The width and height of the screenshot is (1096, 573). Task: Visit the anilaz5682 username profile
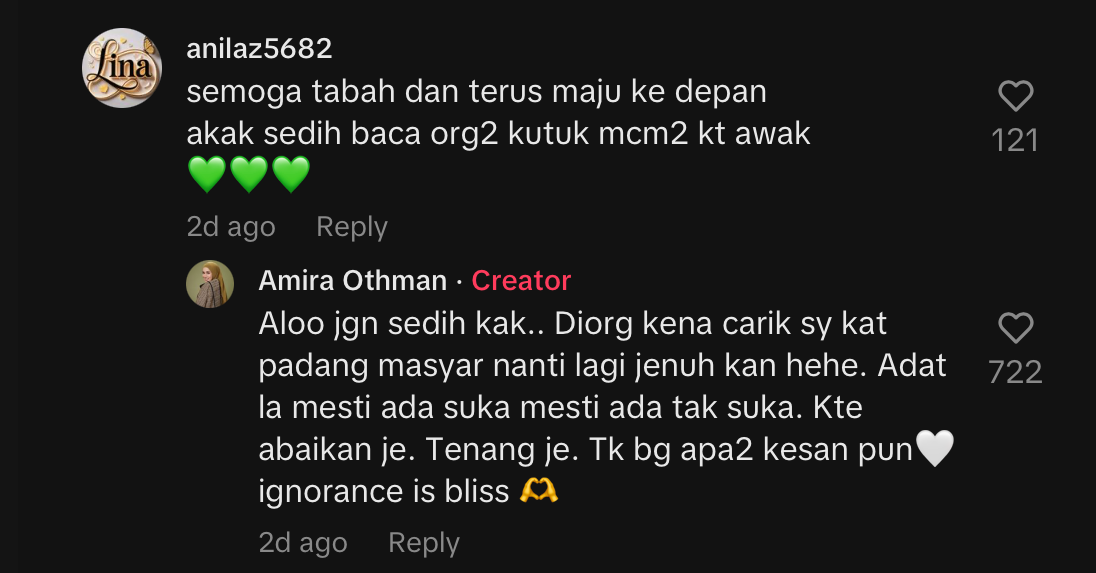259,48
